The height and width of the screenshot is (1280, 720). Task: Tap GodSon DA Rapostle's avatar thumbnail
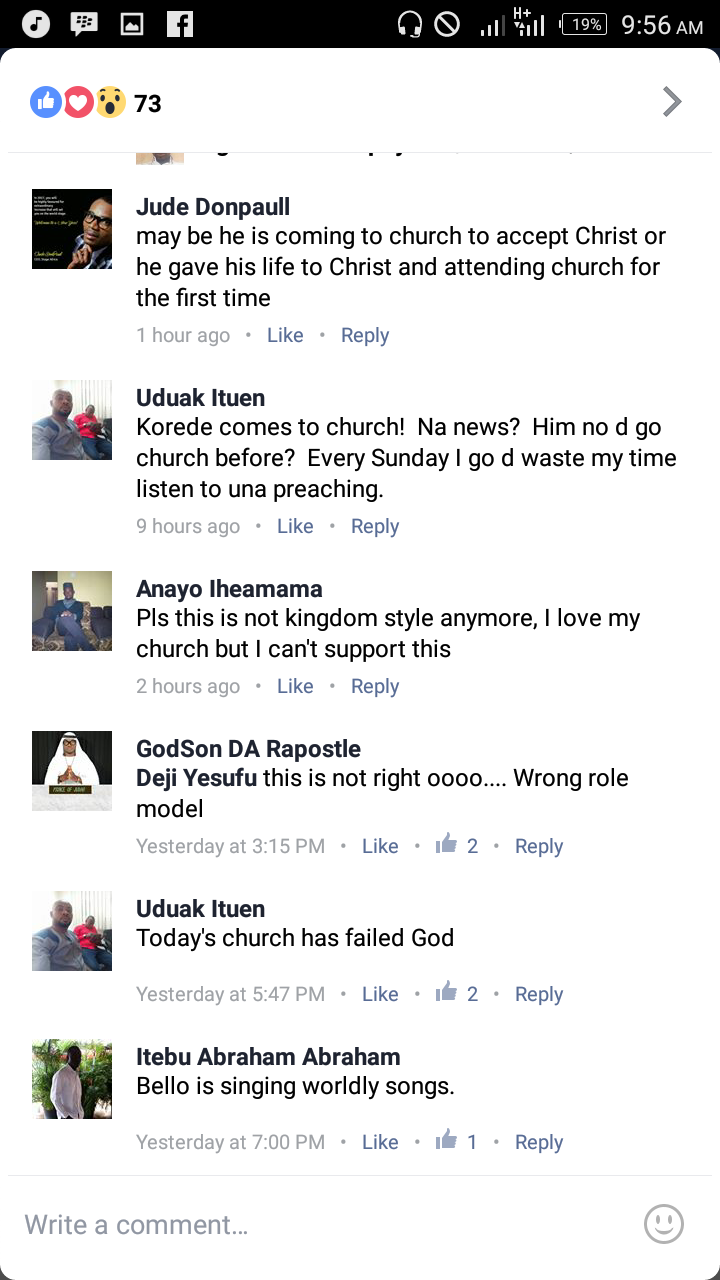(x=72, y=771)
